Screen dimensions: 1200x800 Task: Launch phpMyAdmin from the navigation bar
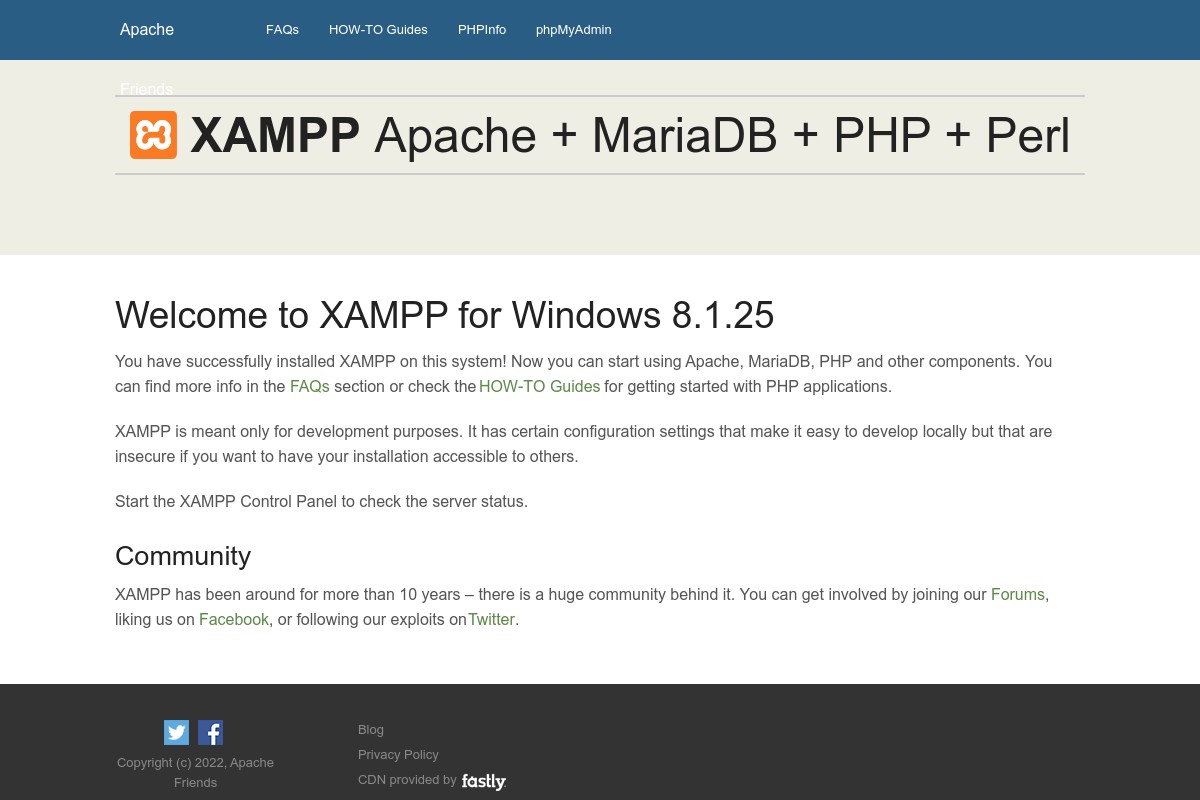point(574,30)
